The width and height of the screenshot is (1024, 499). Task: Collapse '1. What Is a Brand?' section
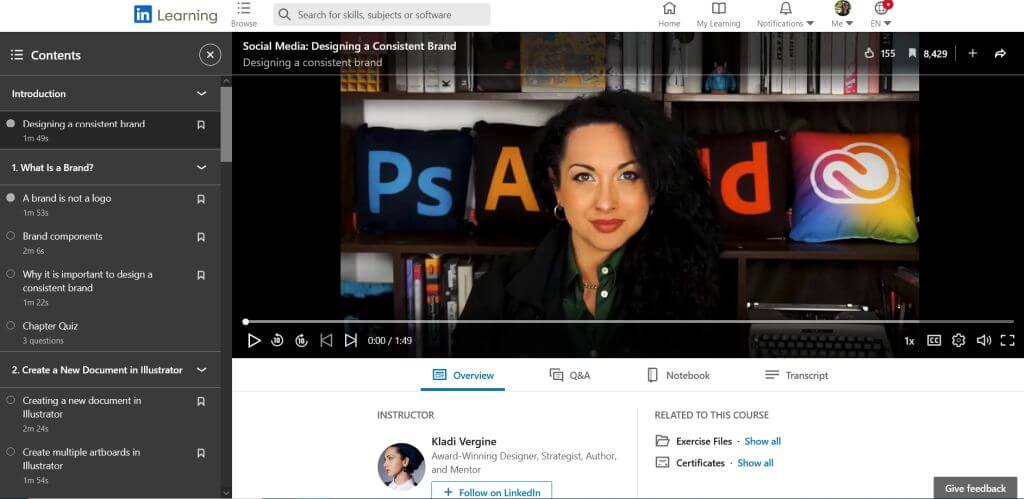tap(201, 168)
